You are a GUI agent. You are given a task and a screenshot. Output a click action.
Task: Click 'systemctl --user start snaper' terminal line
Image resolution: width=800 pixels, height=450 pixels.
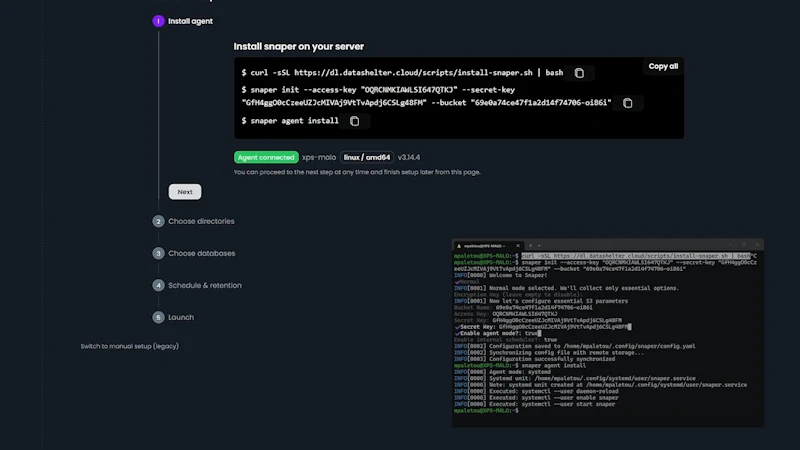click(x=534, y=404)
